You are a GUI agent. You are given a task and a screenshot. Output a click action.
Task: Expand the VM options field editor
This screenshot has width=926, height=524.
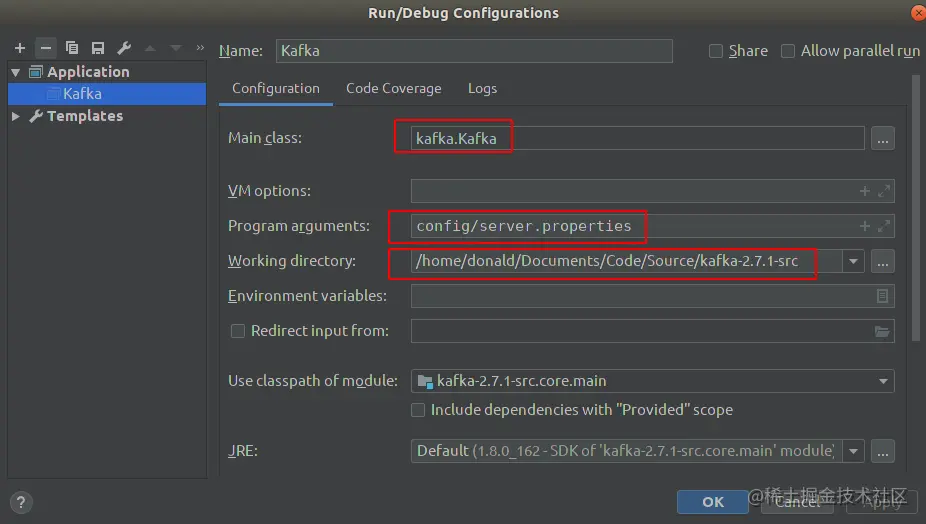(x=883, y=191)
